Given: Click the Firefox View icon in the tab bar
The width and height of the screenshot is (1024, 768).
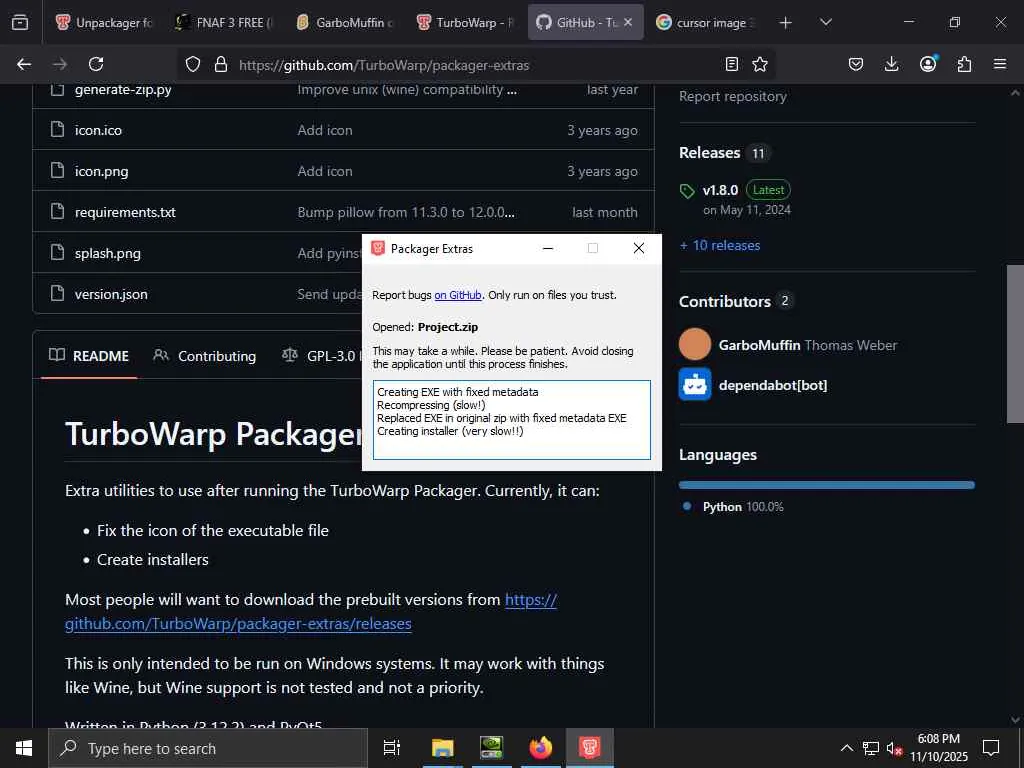Looking at the screenshot, I should tap(20, 22).
